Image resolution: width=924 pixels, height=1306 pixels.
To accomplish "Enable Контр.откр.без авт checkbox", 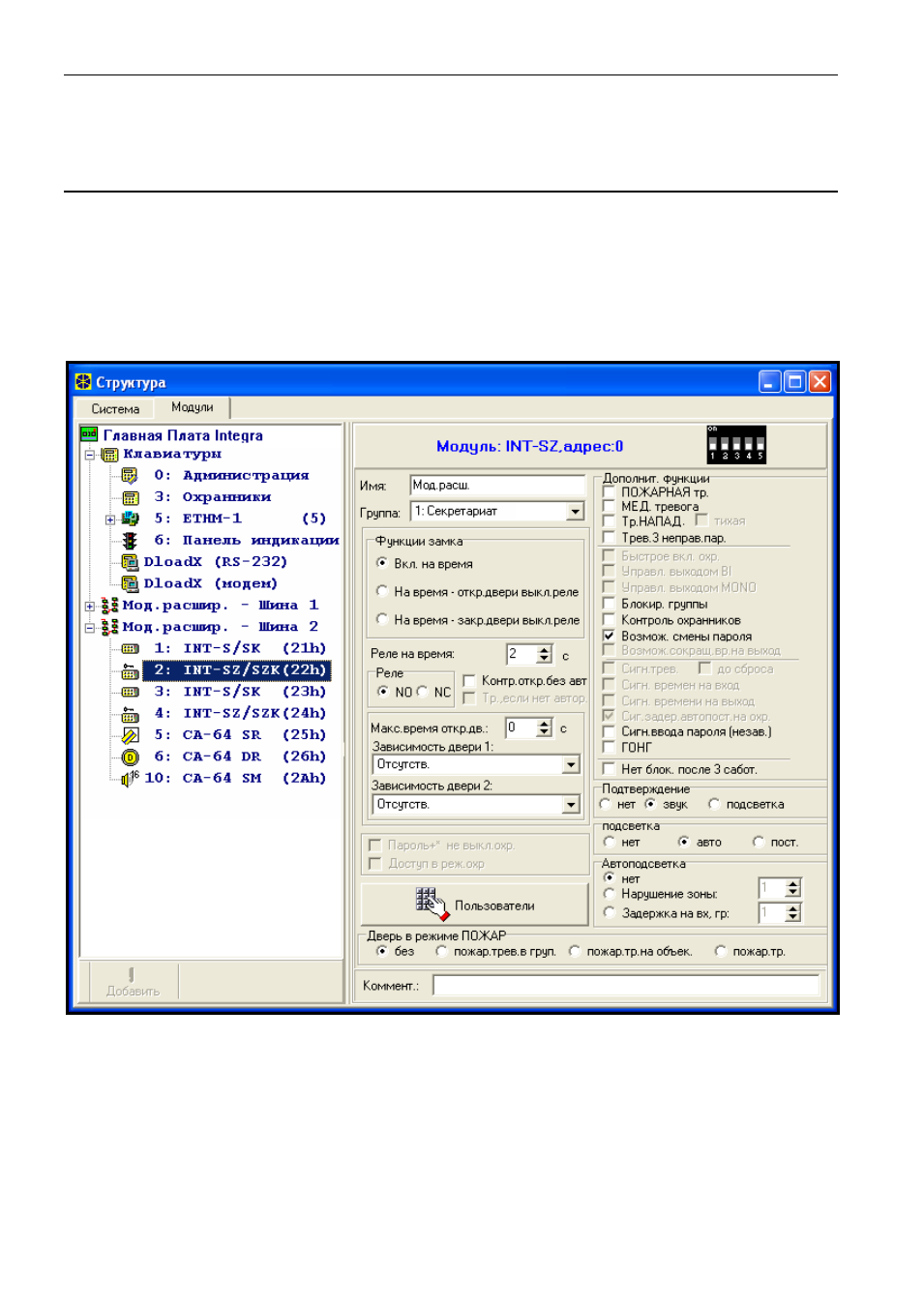I will click(x=469, y=680).
